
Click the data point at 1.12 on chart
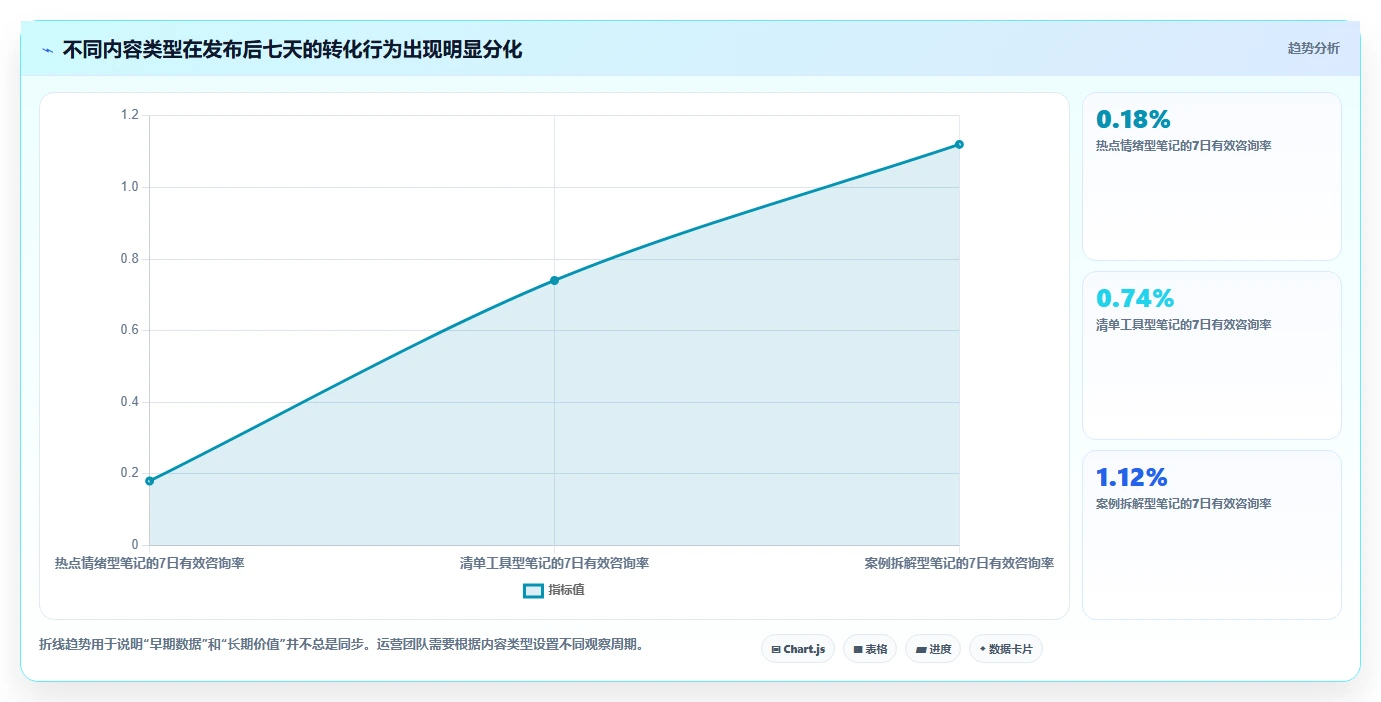coord(959,144)
